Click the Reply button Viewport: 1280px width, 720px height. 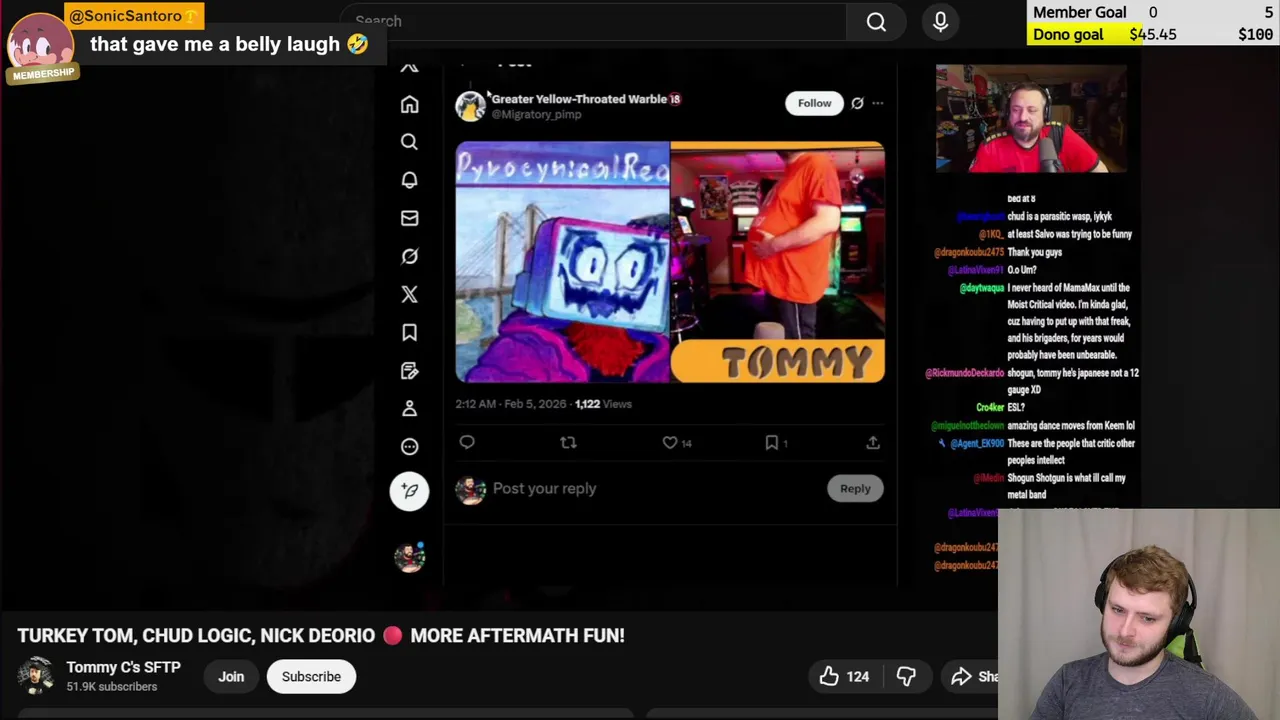(855, 488)
